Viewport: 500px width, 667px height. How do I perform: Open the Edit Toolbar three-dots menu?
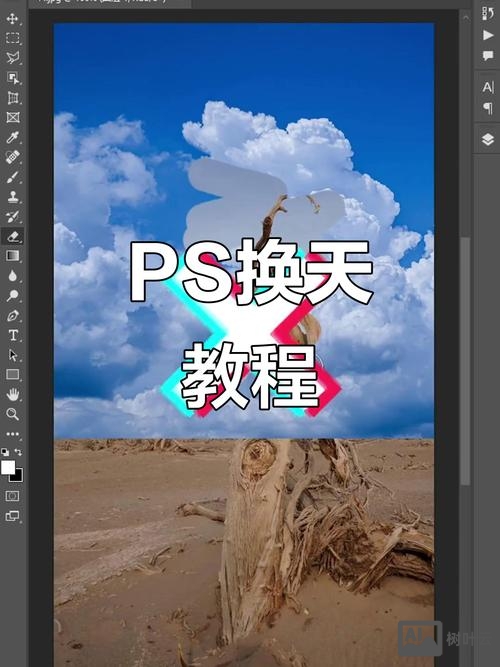[x=12, y=434]
